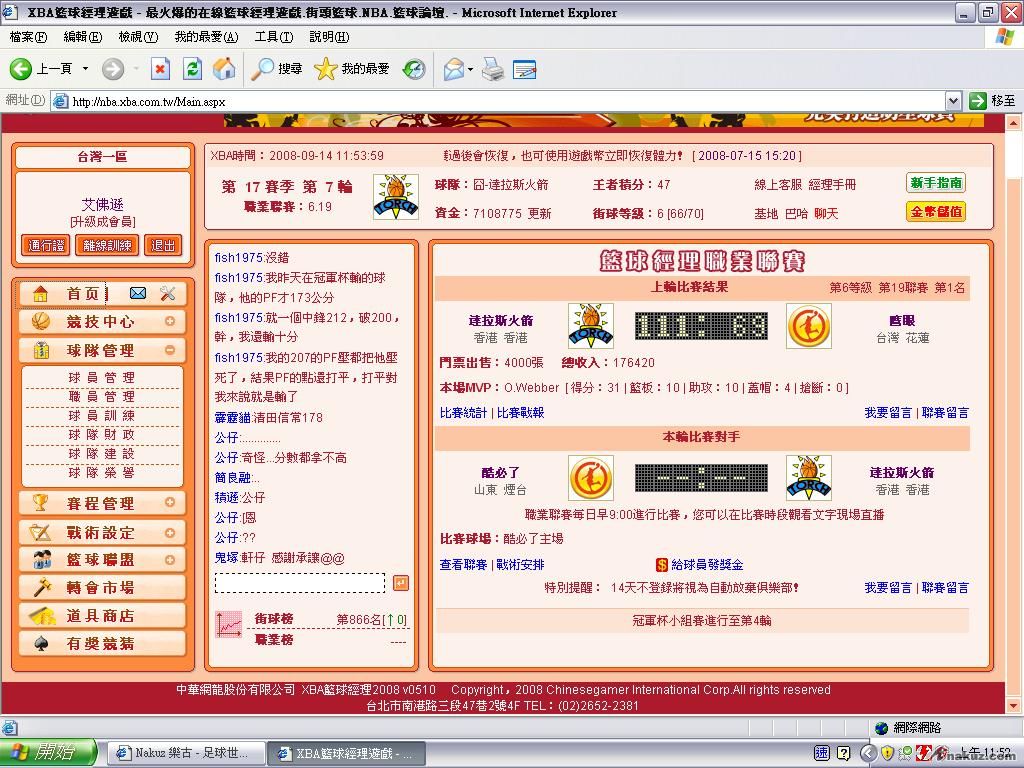This screenshot has height=768, width=1024.
Task: Click the Print toolbar icon
Action: 492,68
